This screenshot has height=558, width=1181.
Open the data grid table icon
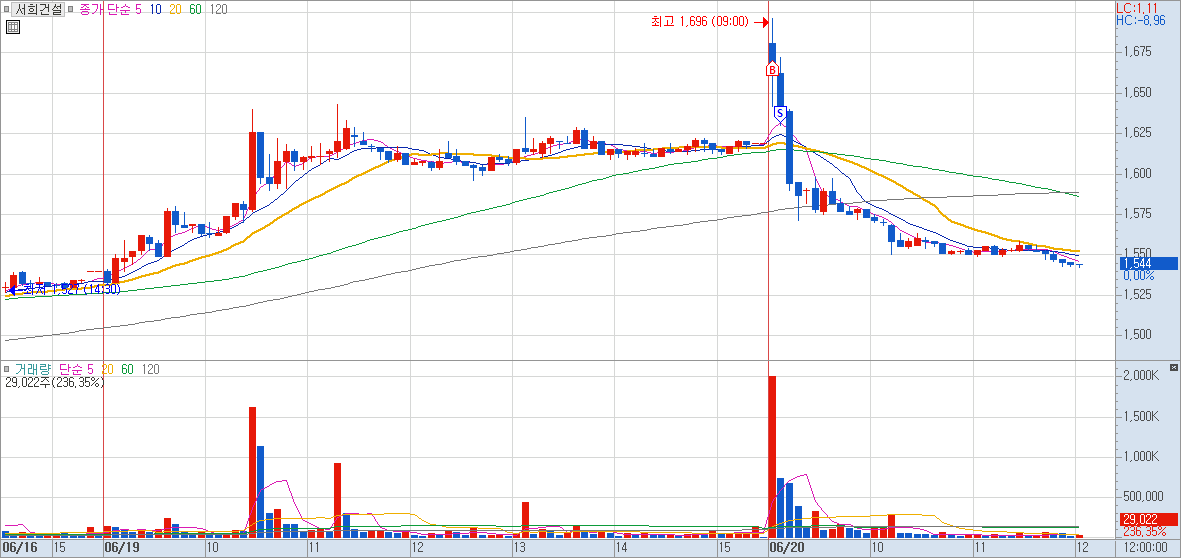[x=12, y=28]
